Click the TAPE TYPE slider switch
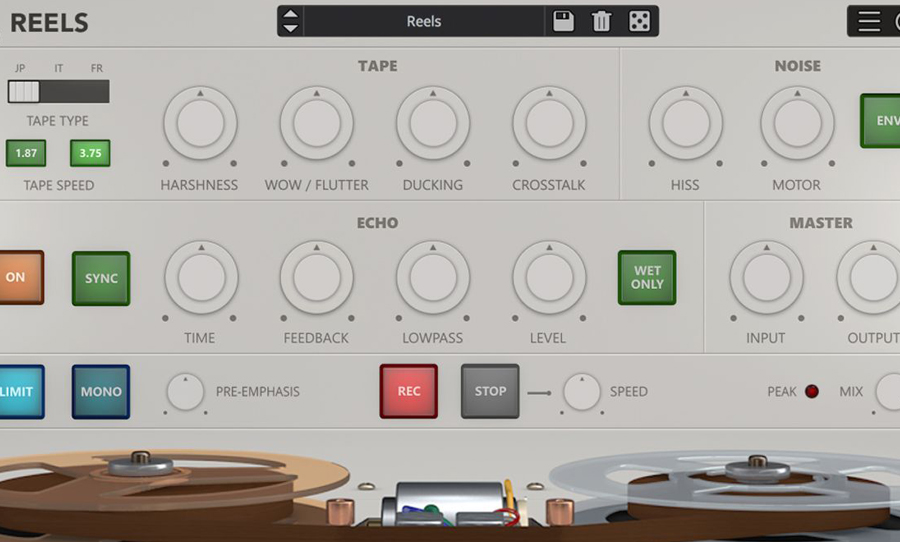The image size is (900, 542). coord(58,92)
